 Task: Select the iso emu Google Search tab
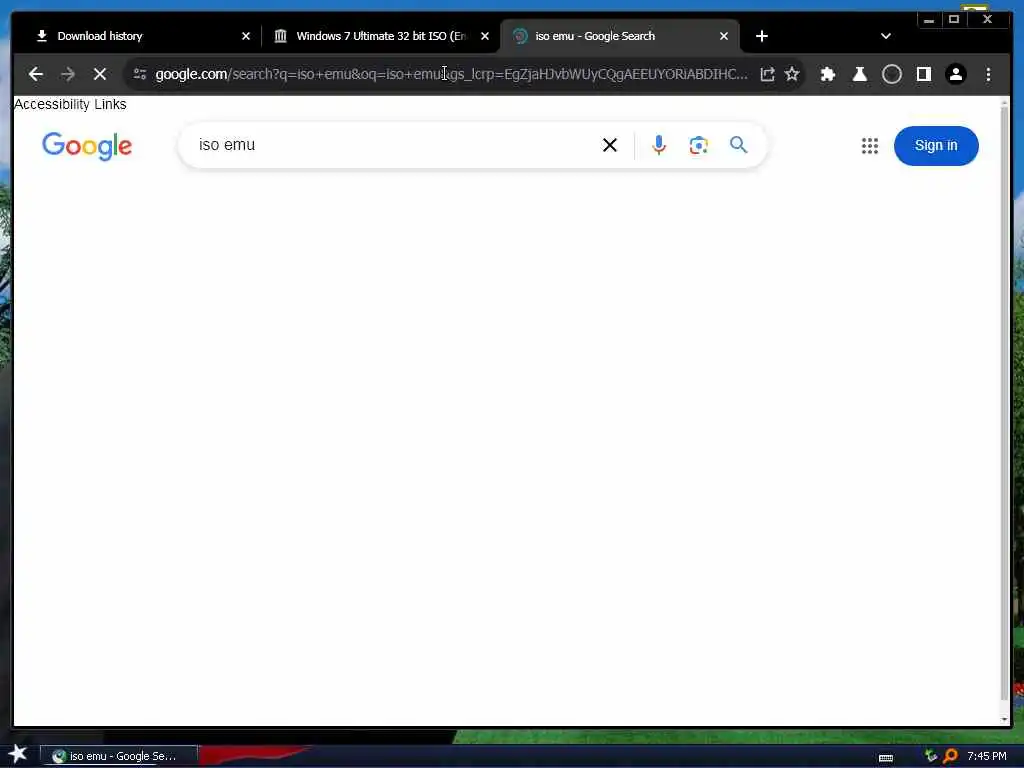(x=619, y=36)
